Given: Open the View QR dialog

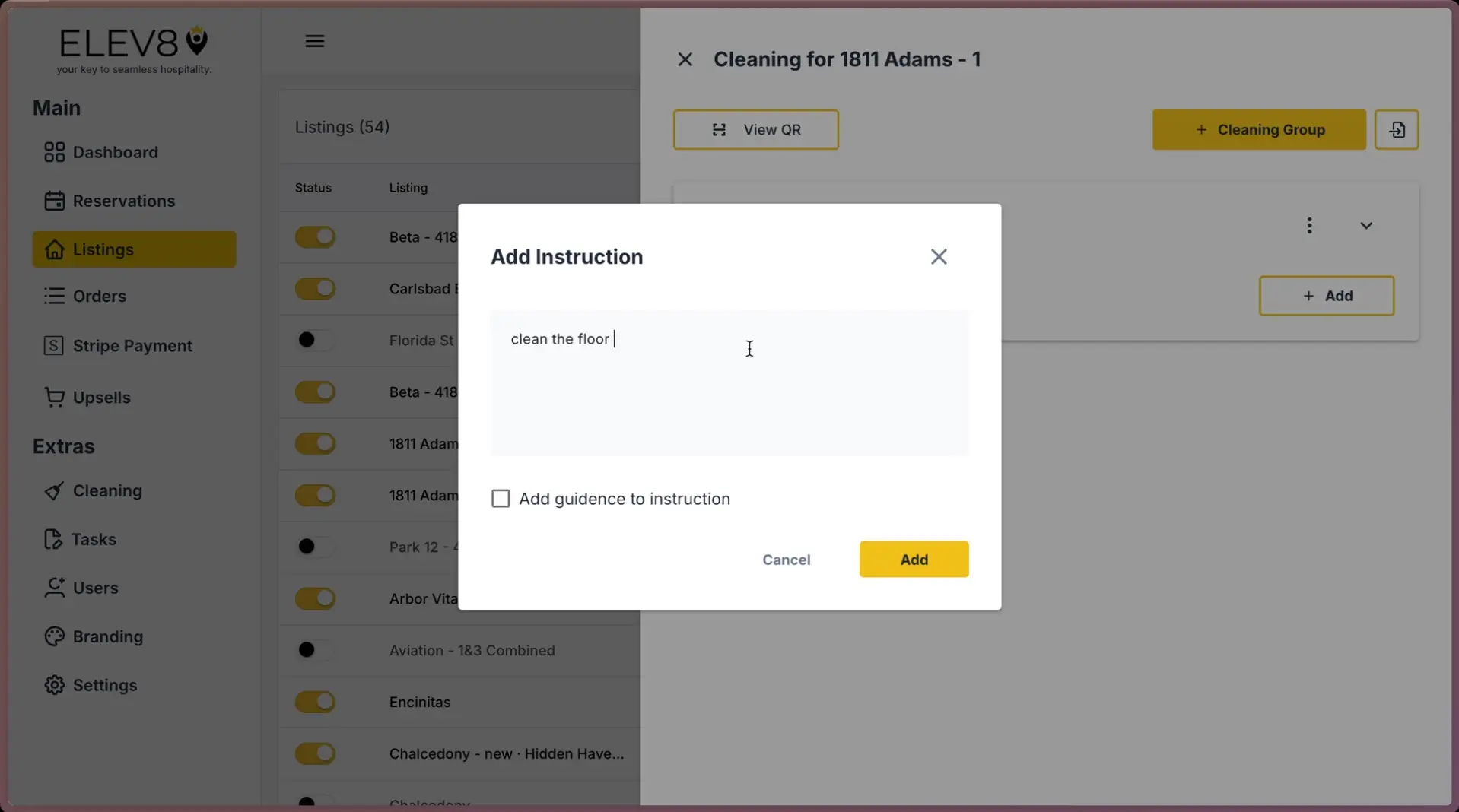Looking at the screenshot, I should (x=755, y=129).
